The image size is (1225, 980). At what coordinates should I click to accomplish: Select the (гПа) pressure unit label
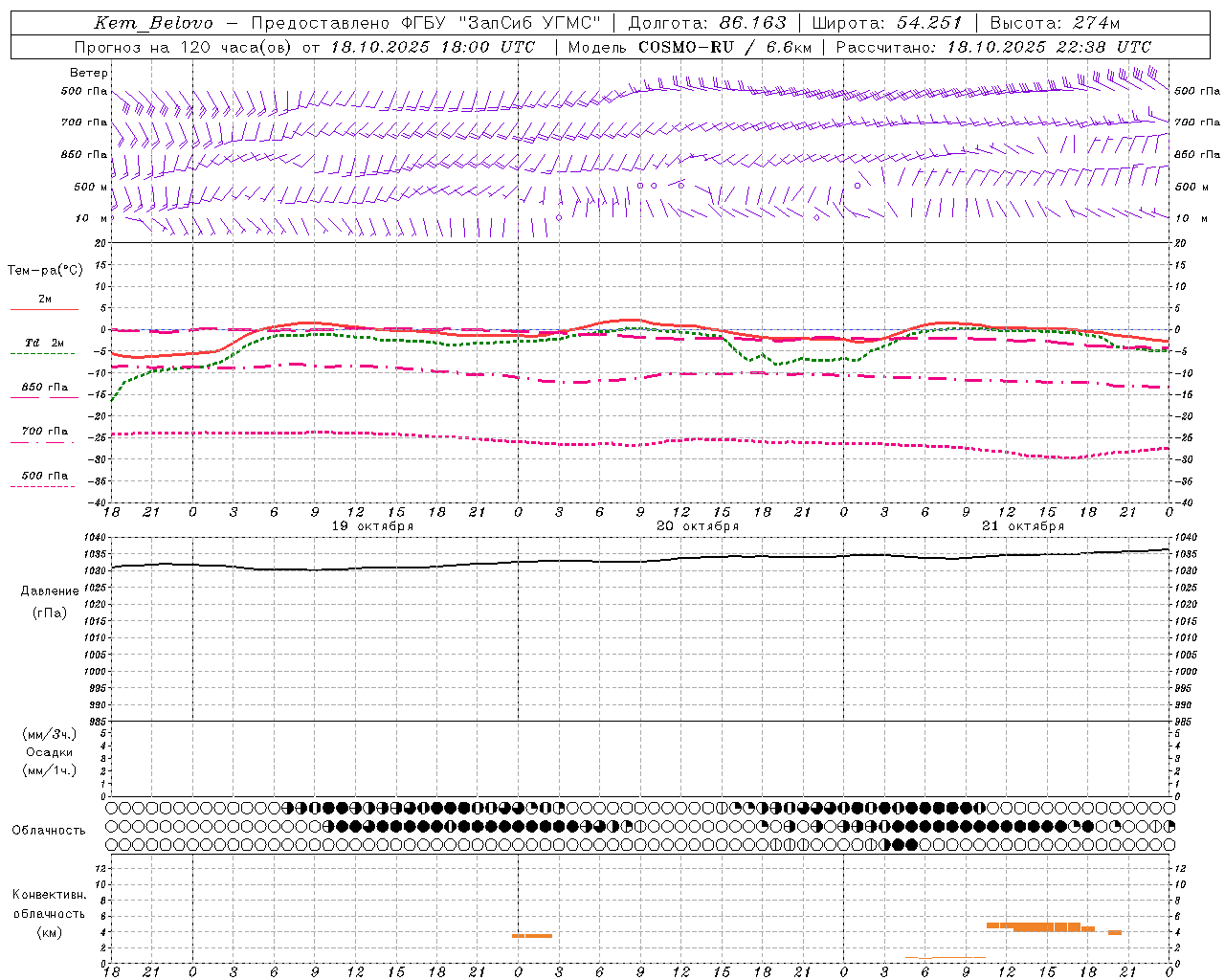pyautogui.click(x=50, y=612)
